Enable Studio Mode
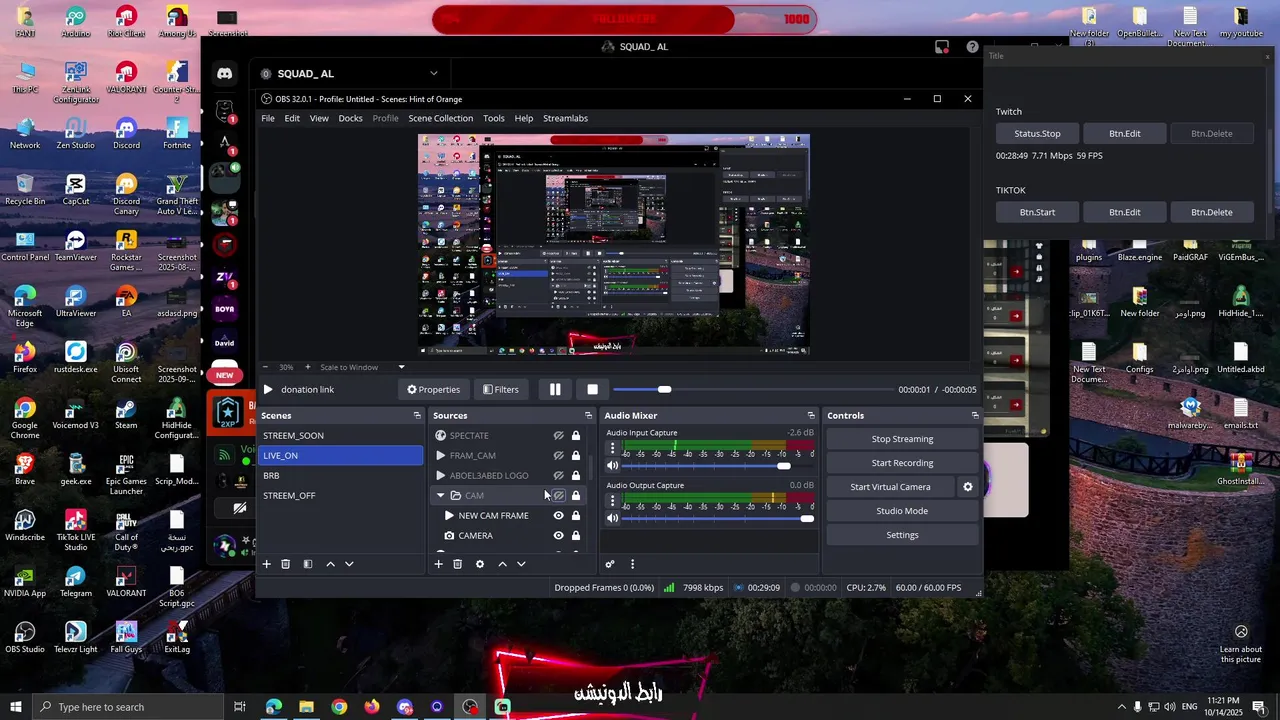 (x=902, y=511)
